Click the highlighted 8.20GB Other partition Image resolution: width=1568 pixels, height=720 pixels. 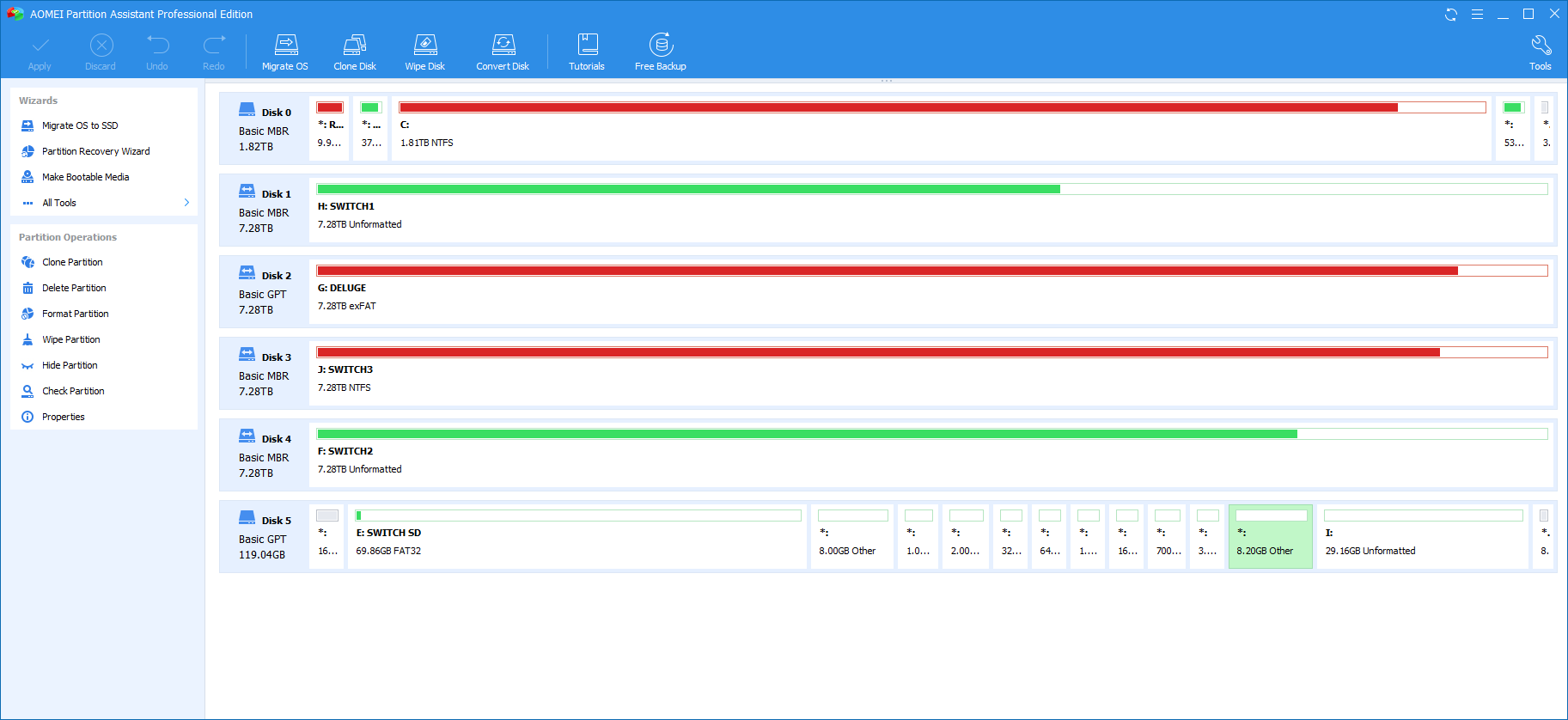[1271, 536]
